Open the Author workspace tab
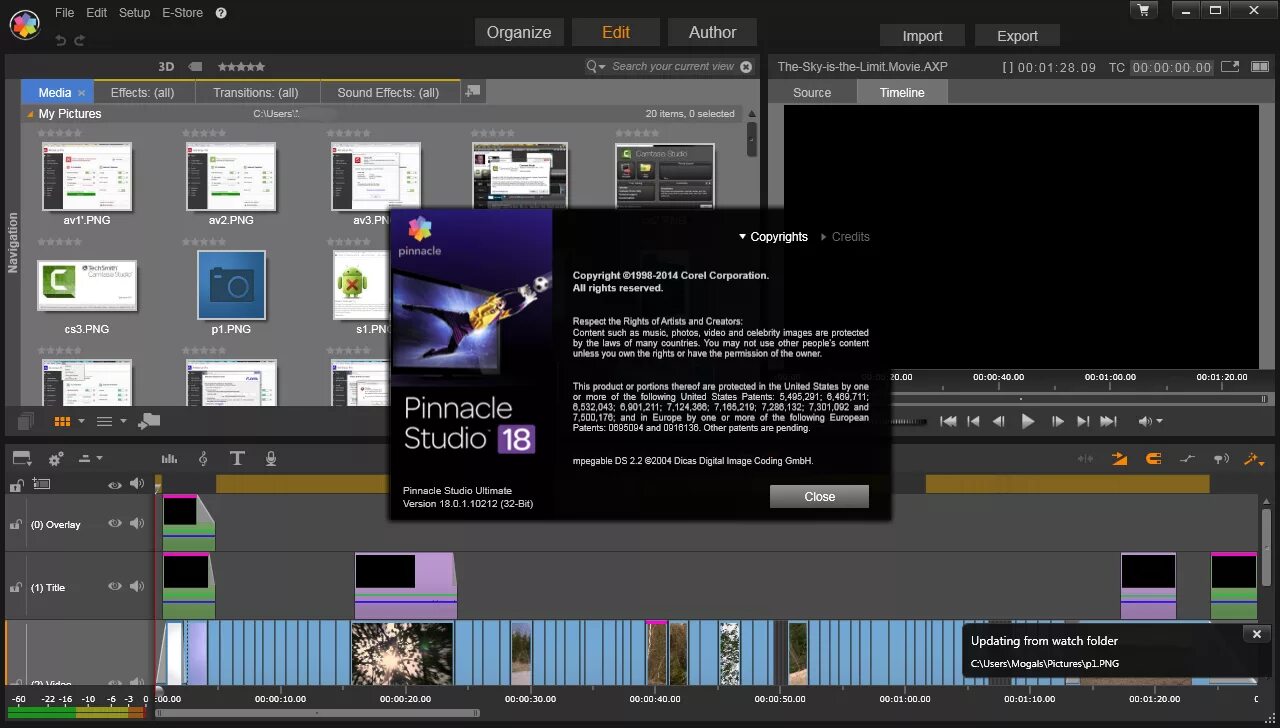This screenshot has height=728, width=1280. 712,32
